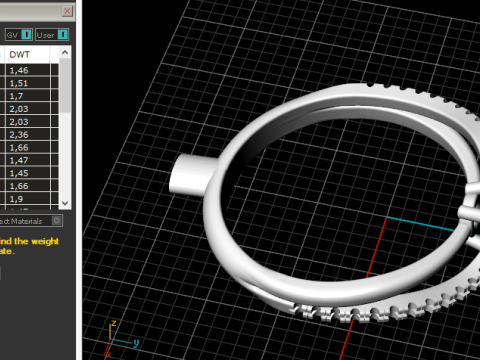This screenshot has height=360, width=480.
Task: Click the scroll up arrow of the table
Action: pyautogui.click(x=65, y=52)
